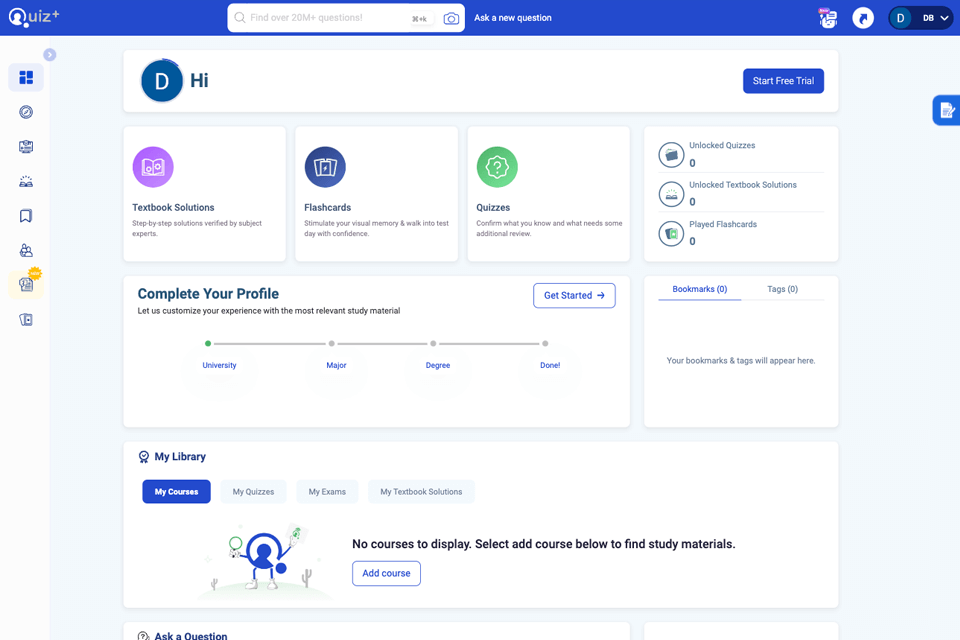
Task: Click the Unlocked Textbook Solutions label
Action: click(743, 184)
